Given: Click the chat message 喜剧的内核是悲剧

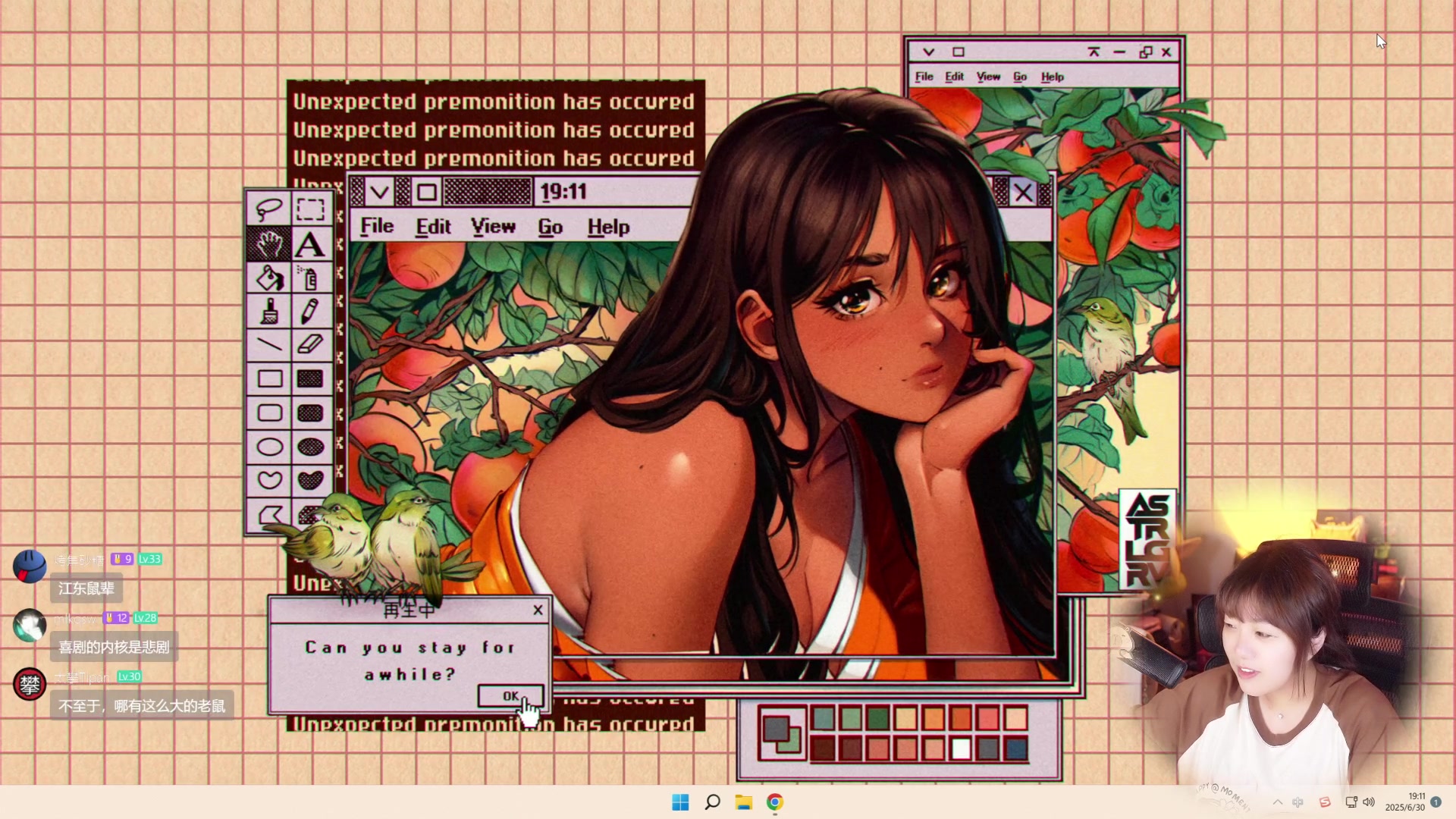Looking at the screenshot, I should (x=114, y=647).
